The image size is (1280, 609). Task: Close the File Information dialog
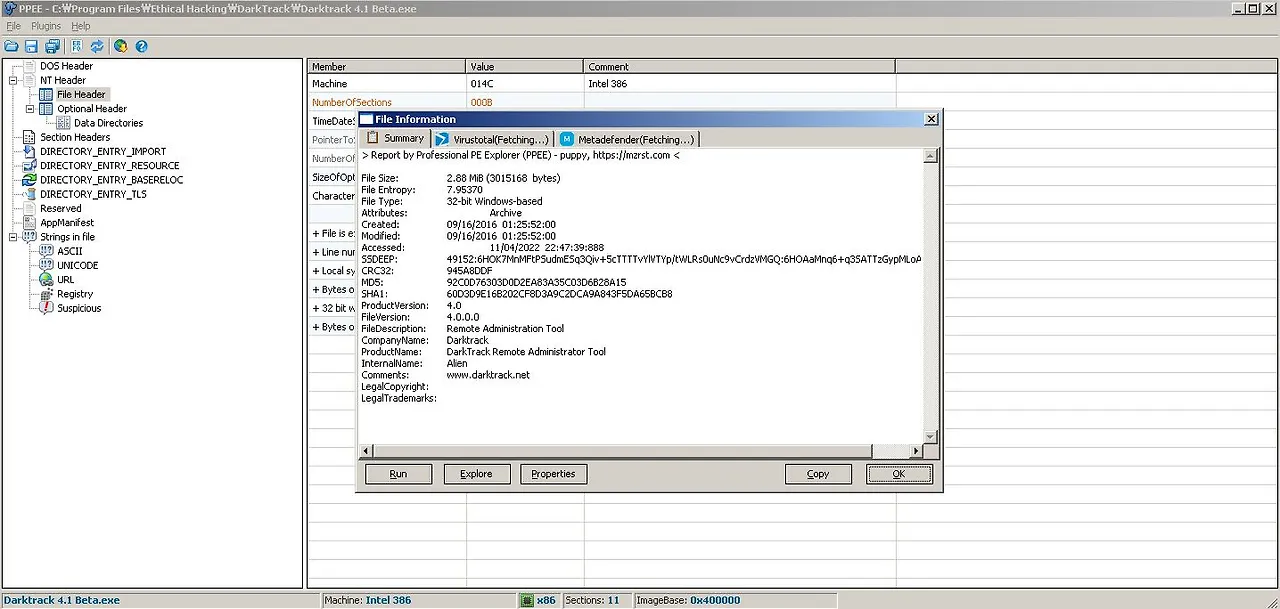(x=931, y=119)
